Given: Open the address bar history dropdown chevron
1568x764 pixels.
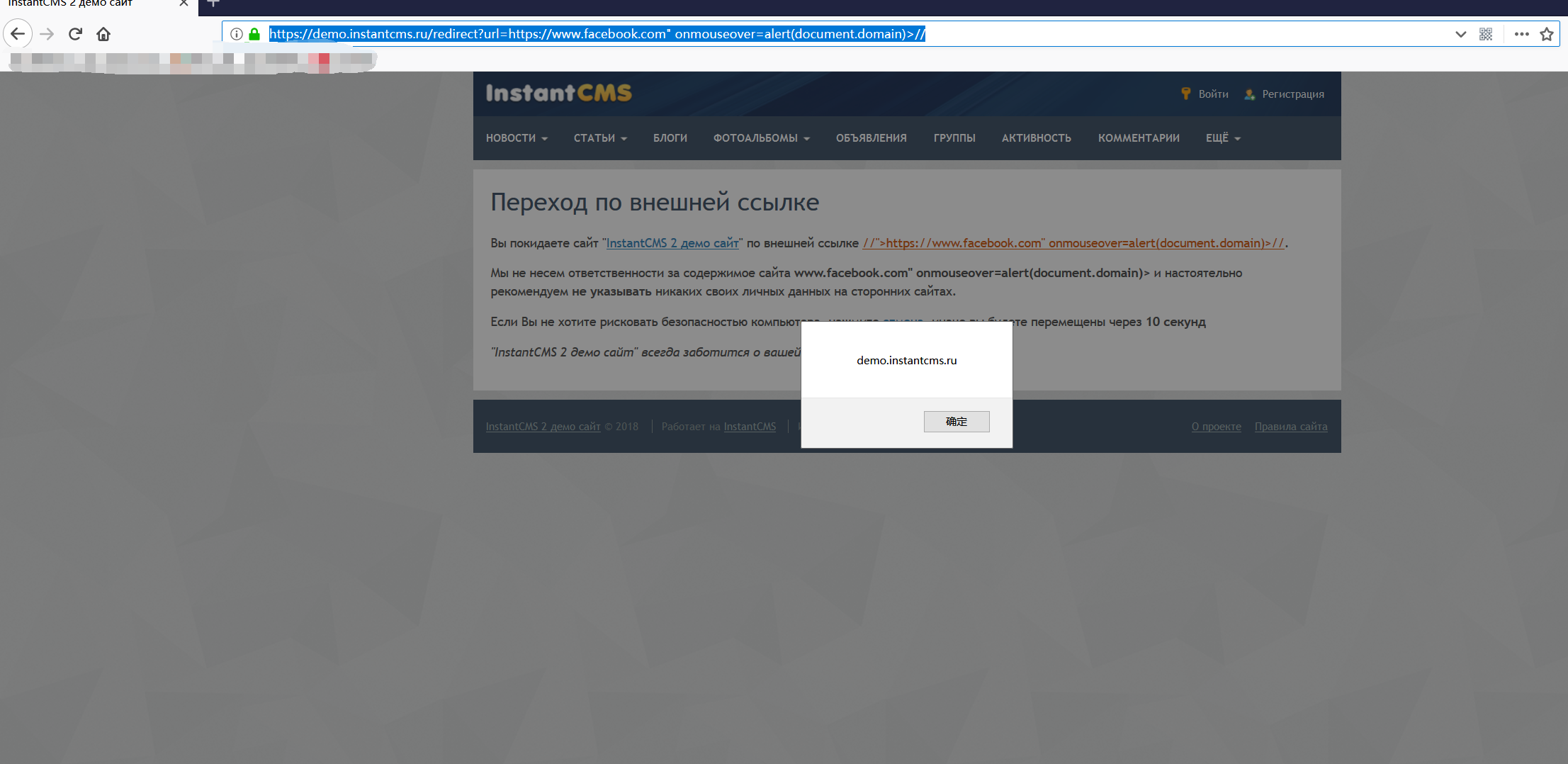Looking at the screenshot, I should pos(1460,33).
